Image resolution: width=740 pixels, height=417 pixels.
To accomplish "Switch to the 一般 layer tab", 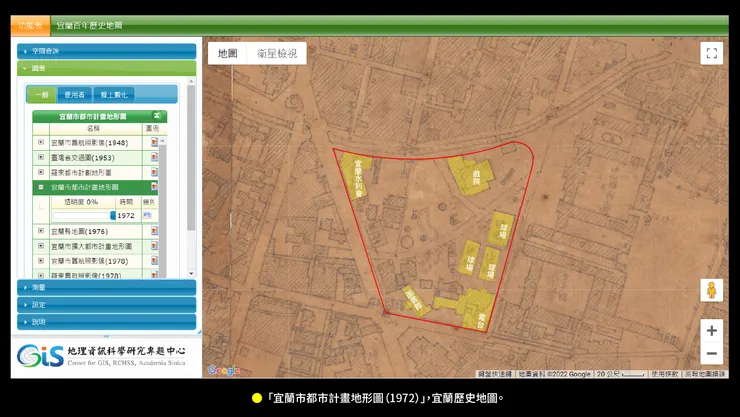I will (42, 95).
